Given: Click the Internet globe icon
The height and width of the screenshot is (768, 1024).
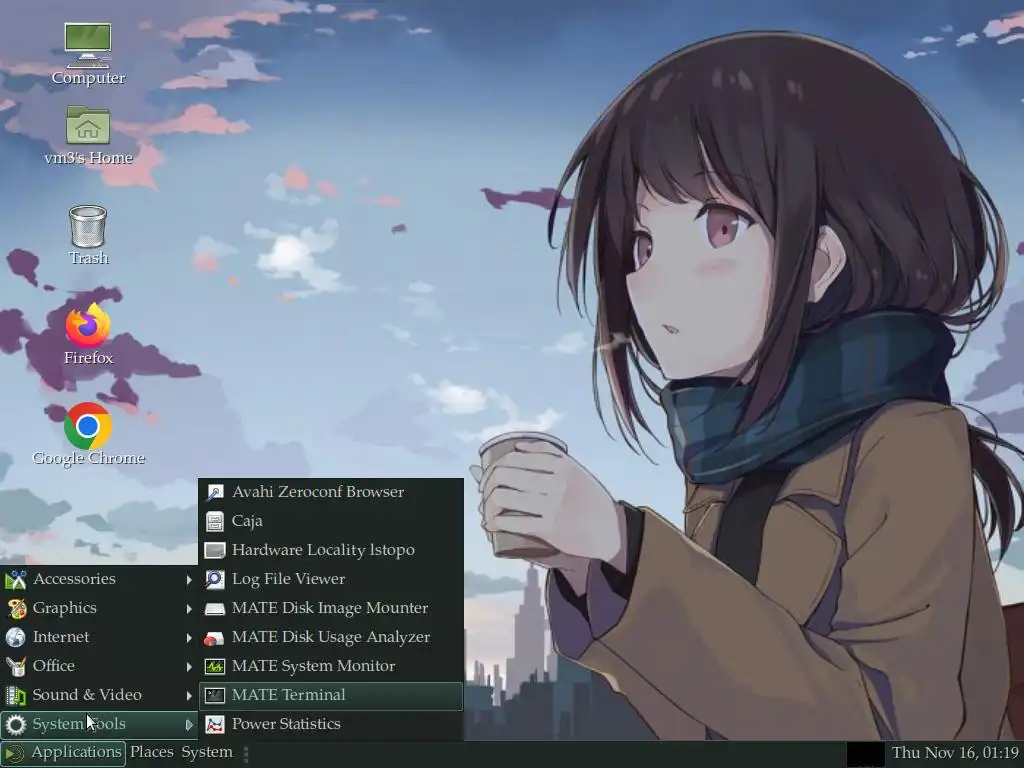Looking at the screenshot, I should (16, 637).
